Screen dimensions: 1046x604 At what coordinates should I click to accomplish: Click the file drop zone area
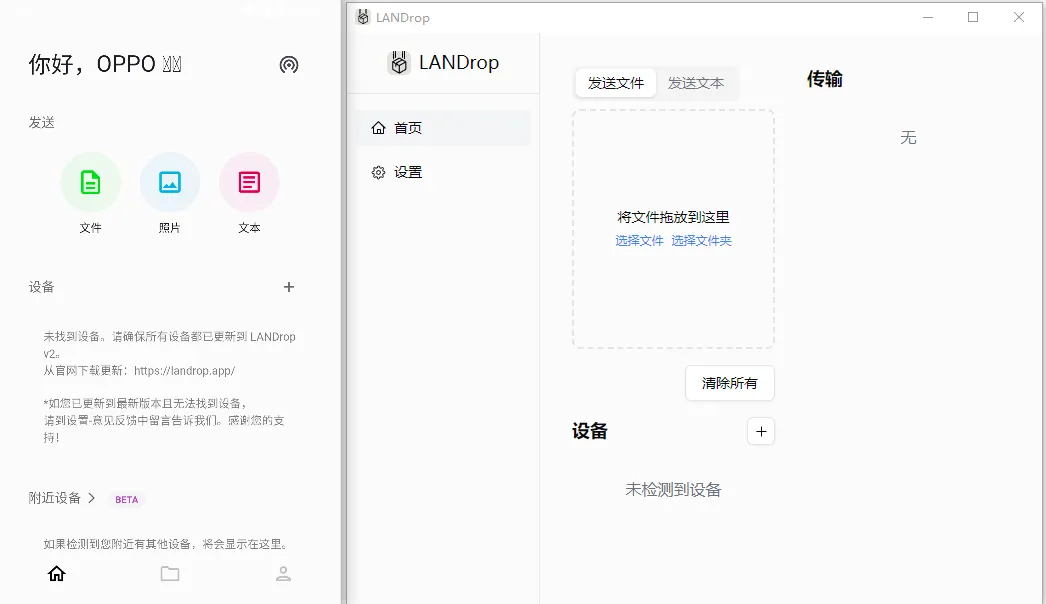673,229
